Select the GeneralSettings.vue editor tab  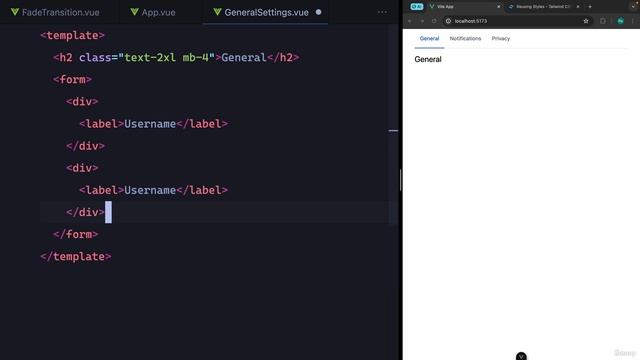(266, 12)
